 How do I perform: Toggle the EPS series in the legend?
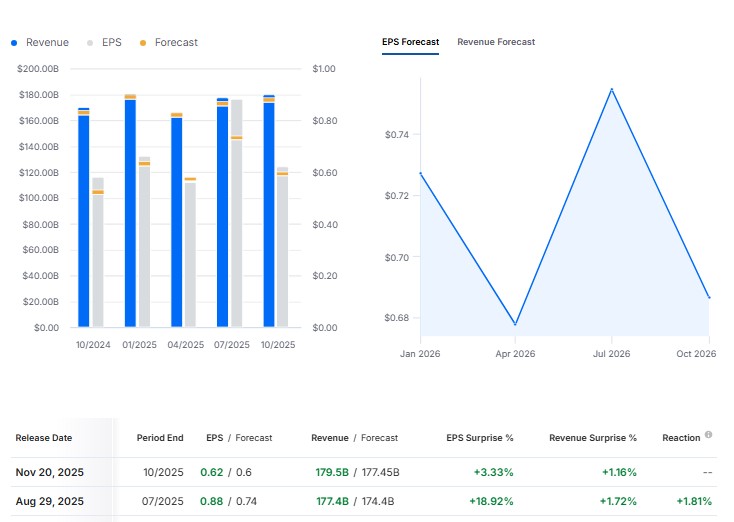pos(105,43)
